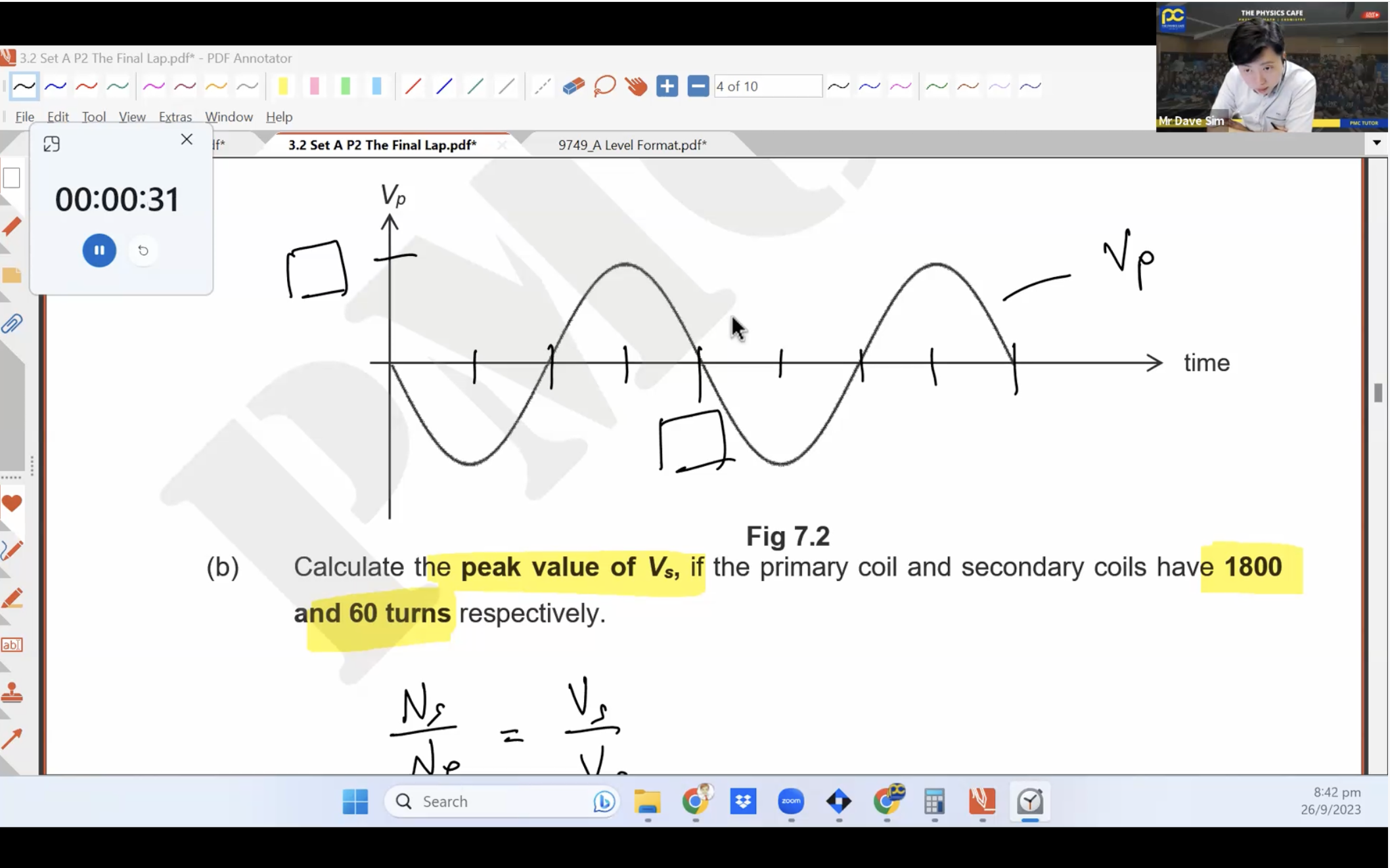Viewport: 1390px width, 868px height.
Task: Zoom out with the minus button
Action: click(698, 86)
